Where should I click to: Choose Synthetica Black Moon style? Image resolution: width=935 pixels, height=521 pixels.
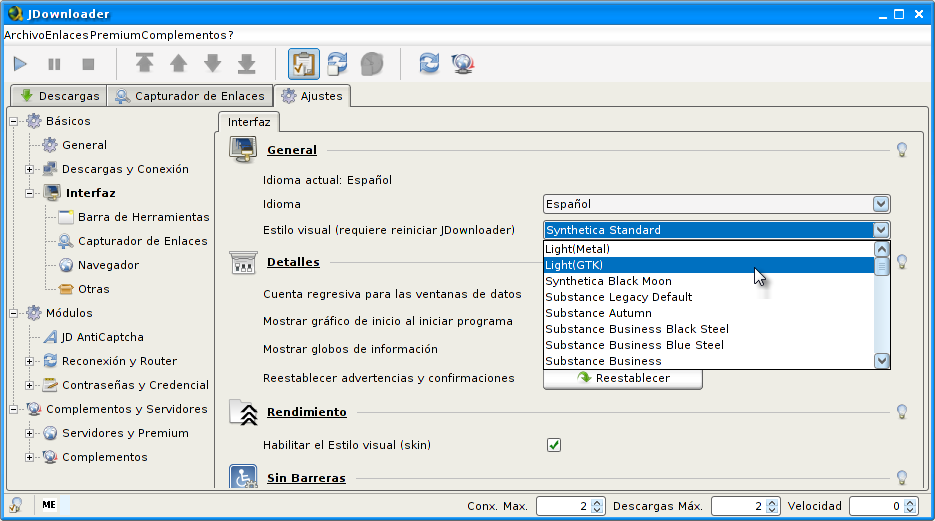pos(708,281)
